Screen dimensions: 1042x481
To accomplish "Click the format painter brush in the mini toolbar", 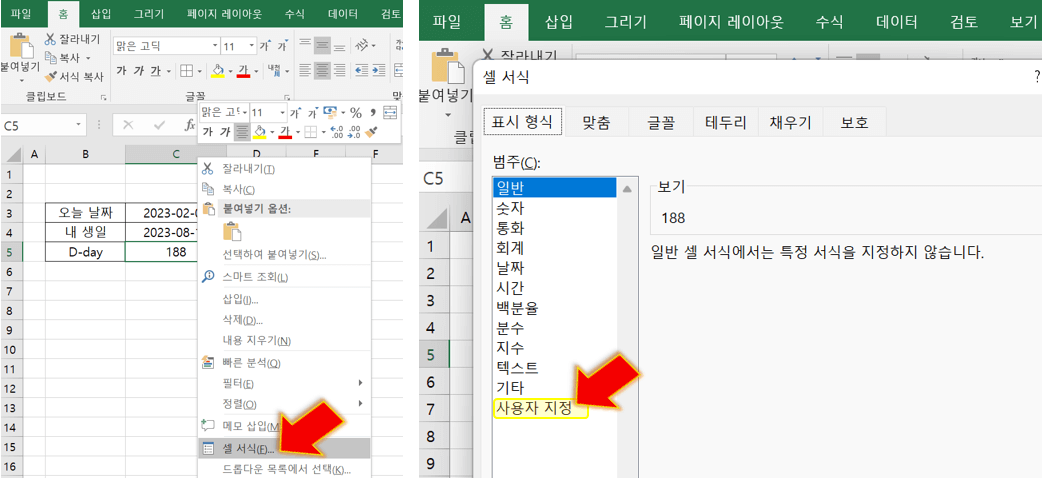I will click(371, 132).
